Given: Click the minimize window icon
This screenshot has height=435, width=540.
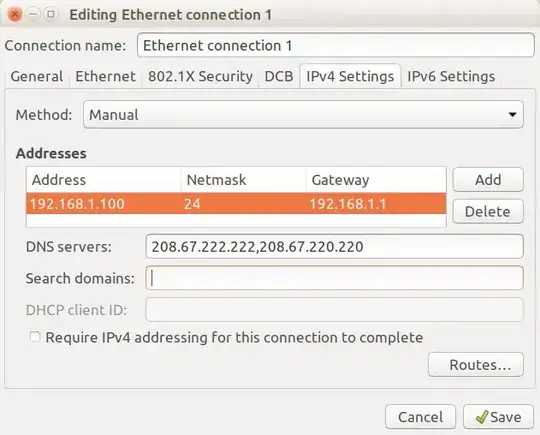Looking at the screenshot, I should pyautogui.click(x=33, y=14).
